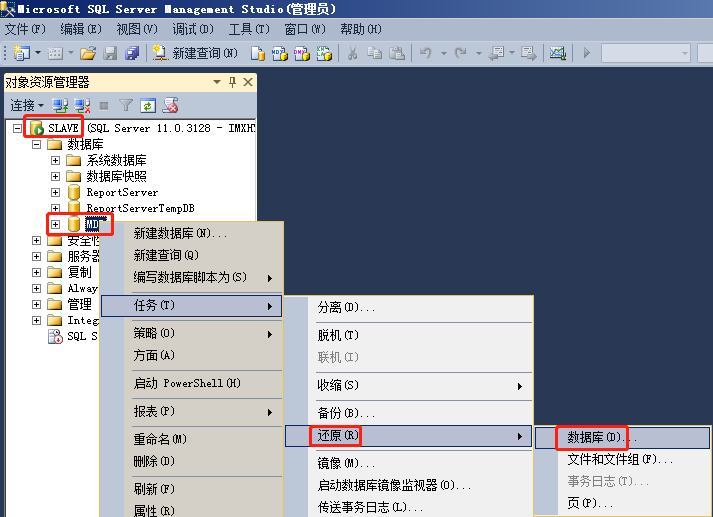Open the 收缩(S) submenu
Screen dimensions: 713x517
pyautogui.click(x=409, y=386)
